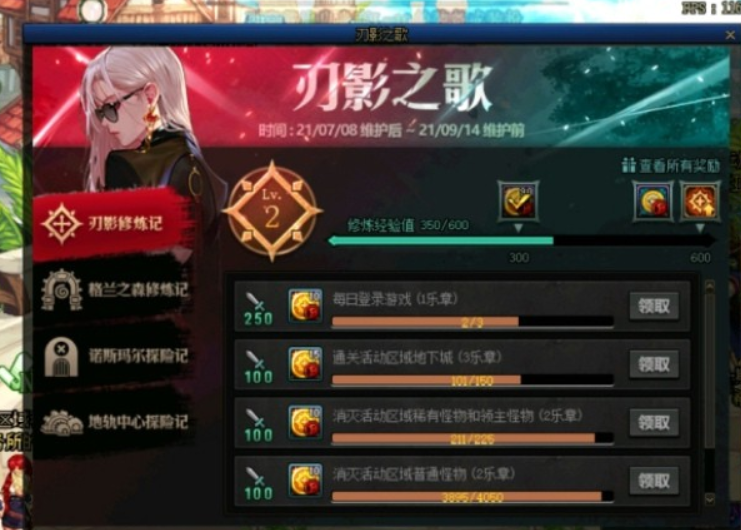Click the 修炼经验值 progress bar

[x=521, y=241]
